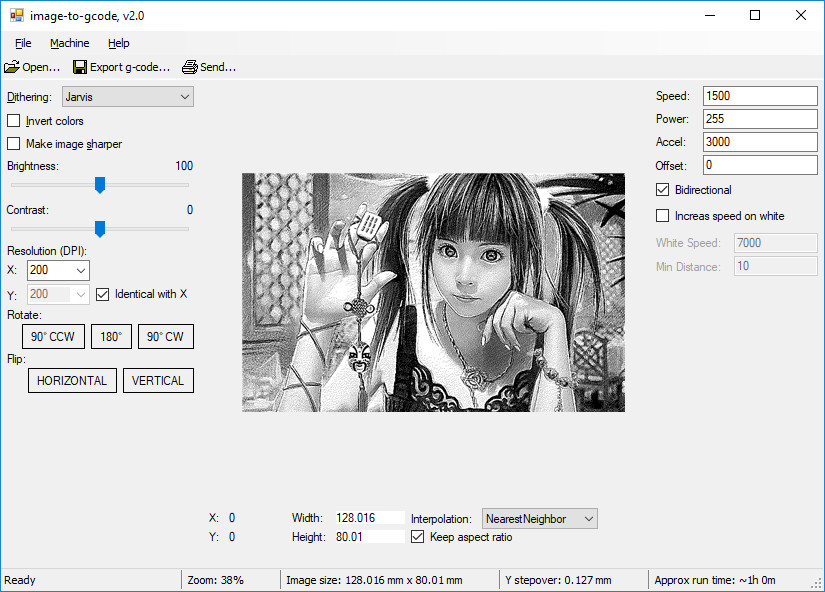Click the Power input field
Viewport: 825px width, 592px height.
pos(760,119)
